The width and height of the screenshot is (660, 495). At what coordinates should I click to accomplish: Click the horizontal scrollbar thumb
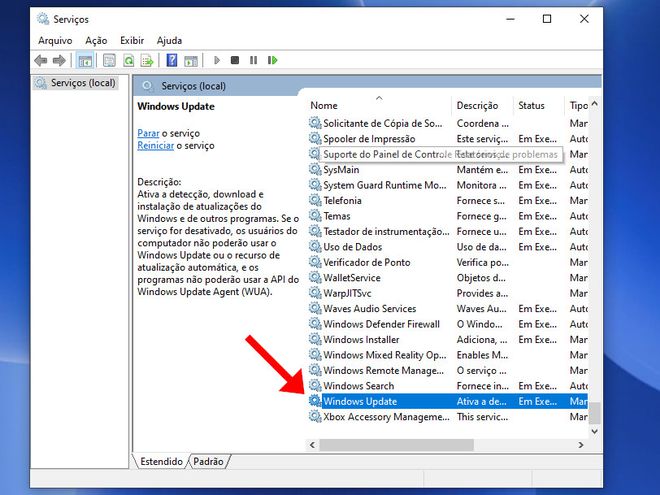pos(397,445)
